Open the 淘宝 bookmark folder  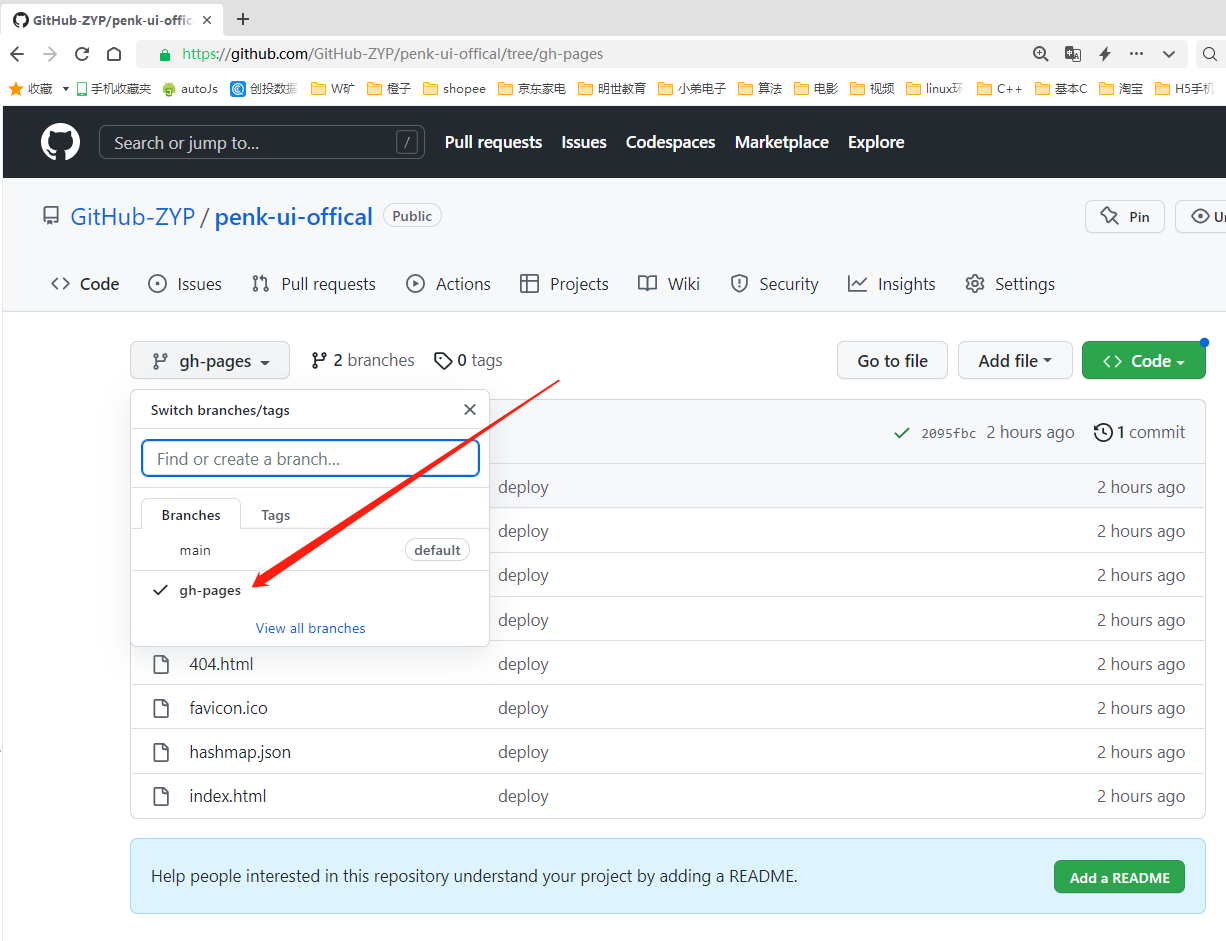point(1121,88)
